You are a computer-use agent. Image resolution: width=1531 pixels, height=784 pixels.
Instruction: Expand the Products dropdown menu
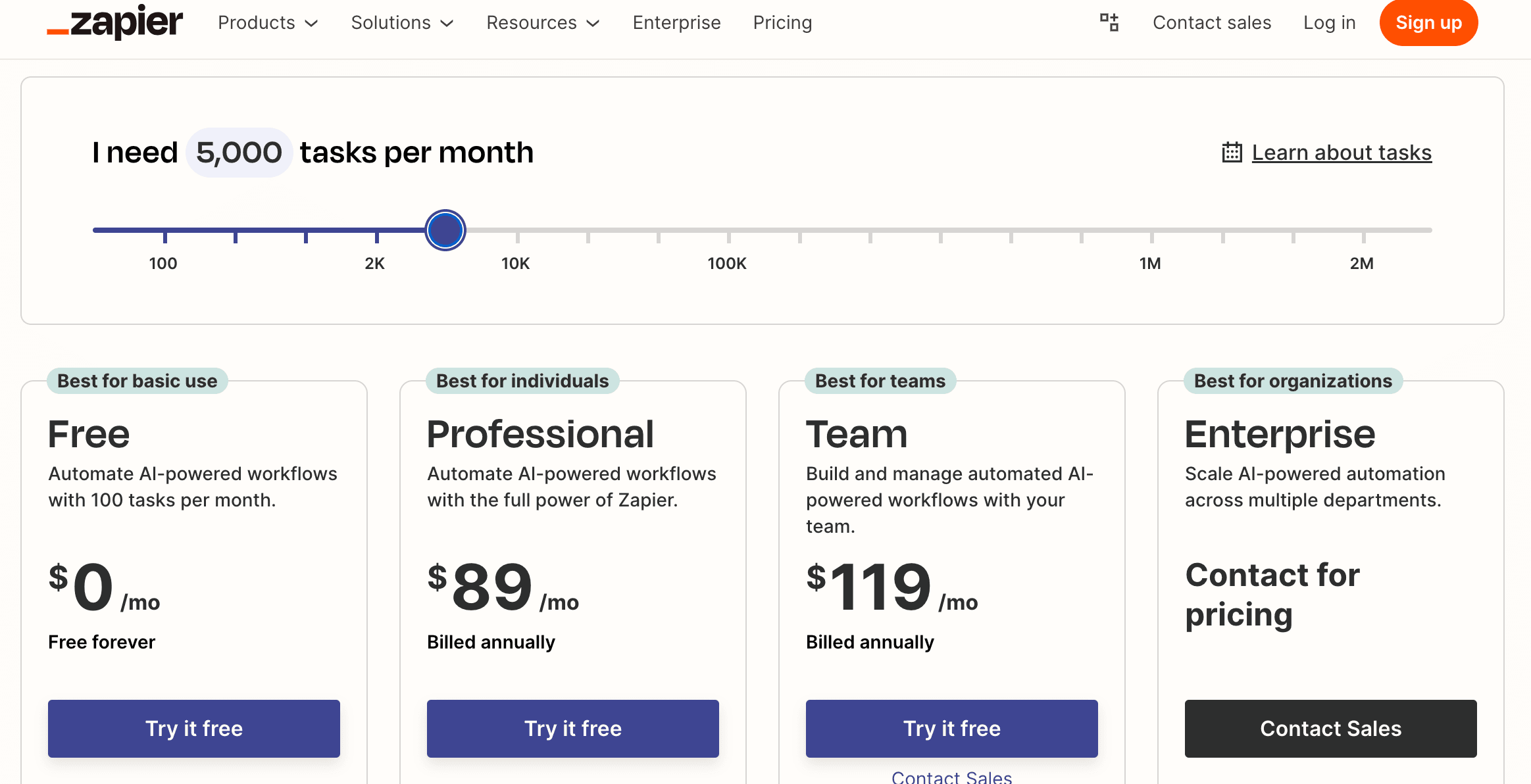268,23
